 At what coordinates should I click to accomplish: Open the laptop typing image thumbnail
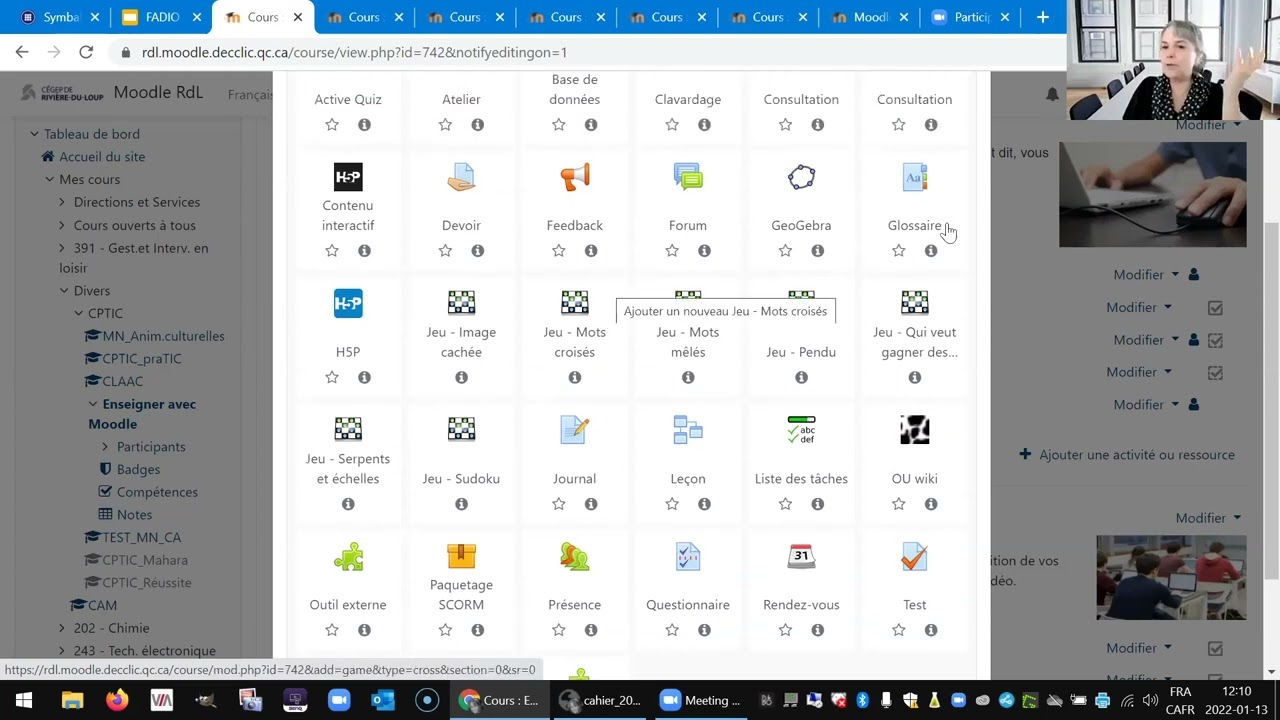(x=1153, y=194)
